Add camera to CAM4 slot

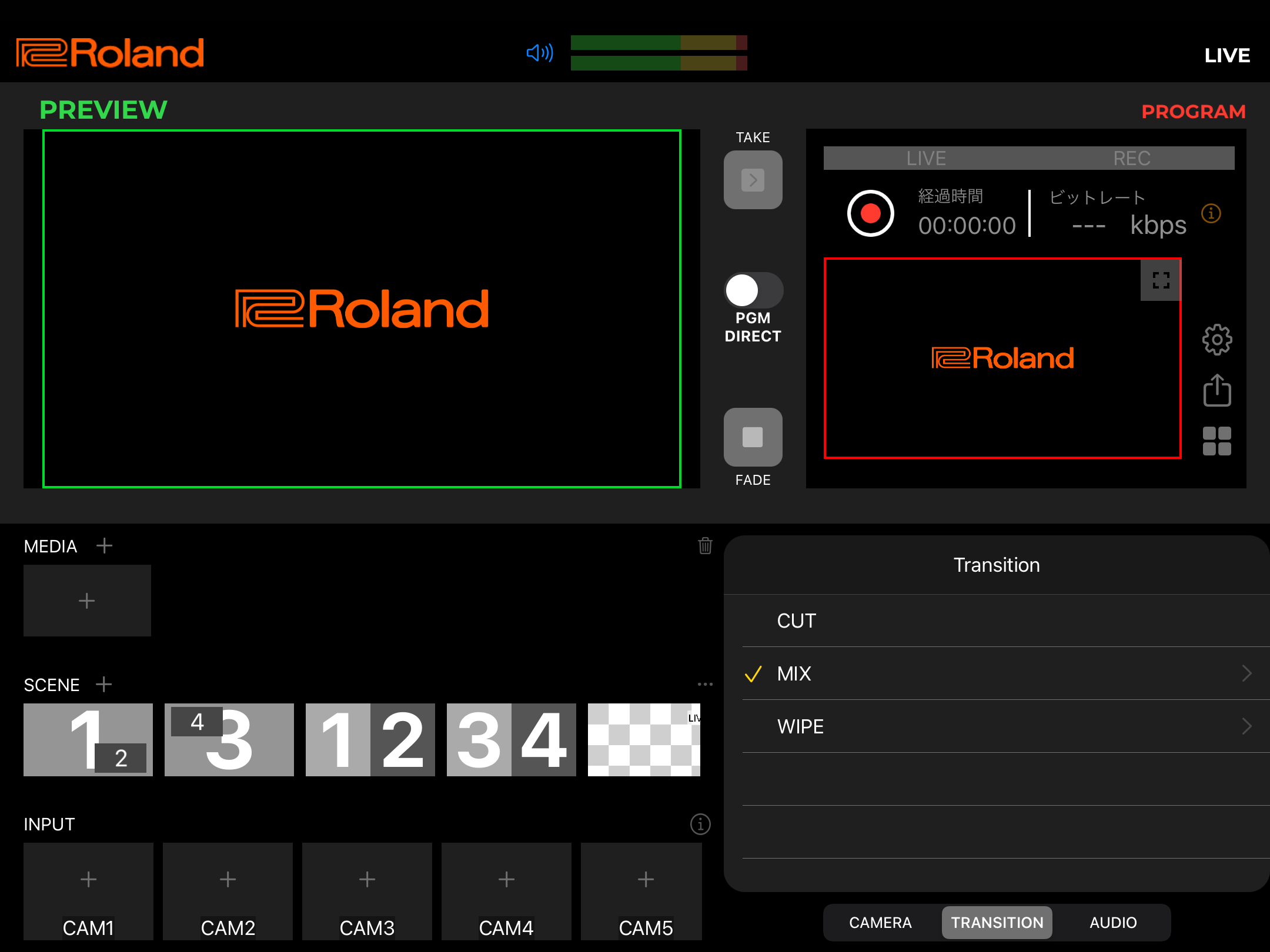506,891
